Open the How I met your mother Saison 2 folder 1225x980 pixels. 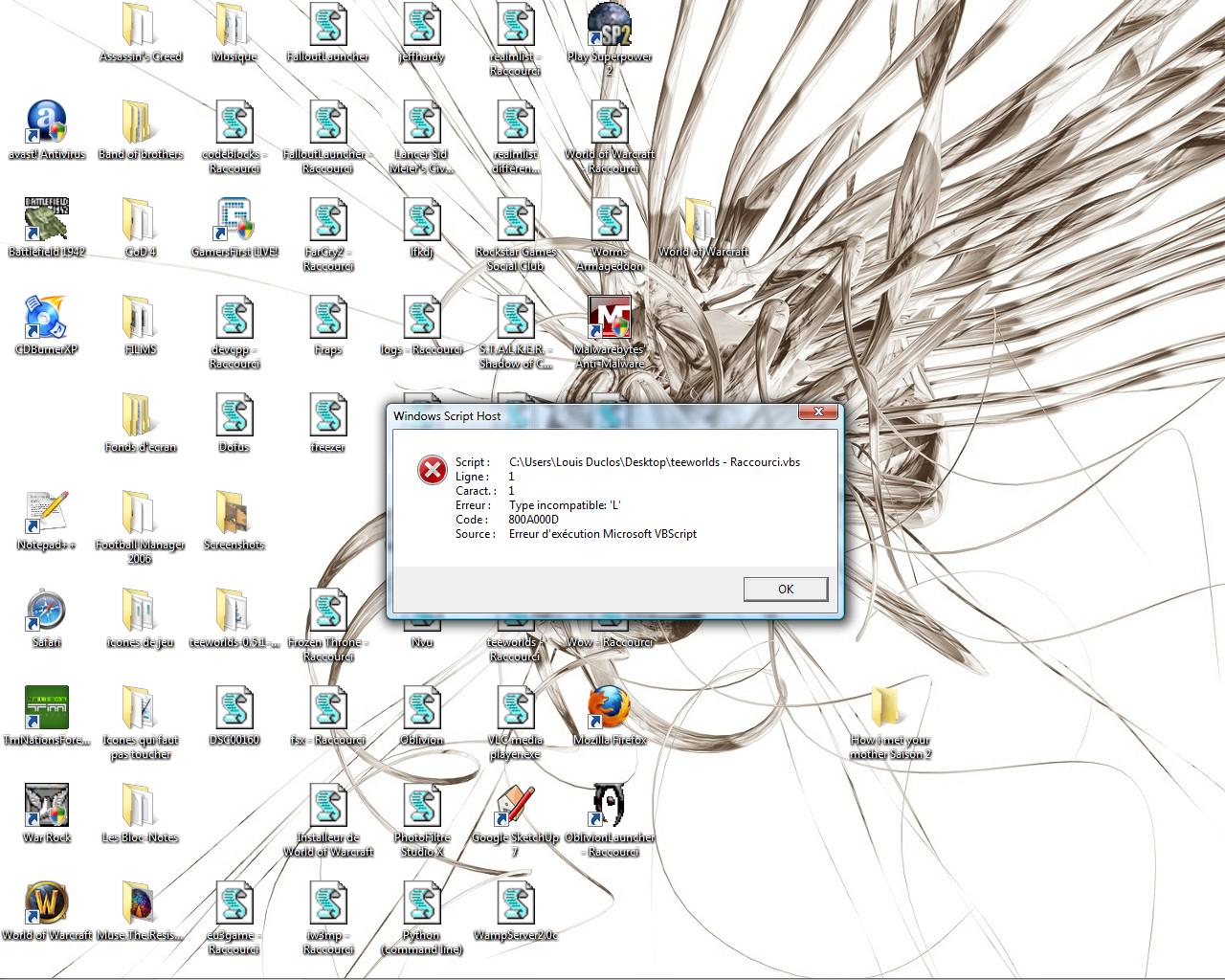coord(890,709)
